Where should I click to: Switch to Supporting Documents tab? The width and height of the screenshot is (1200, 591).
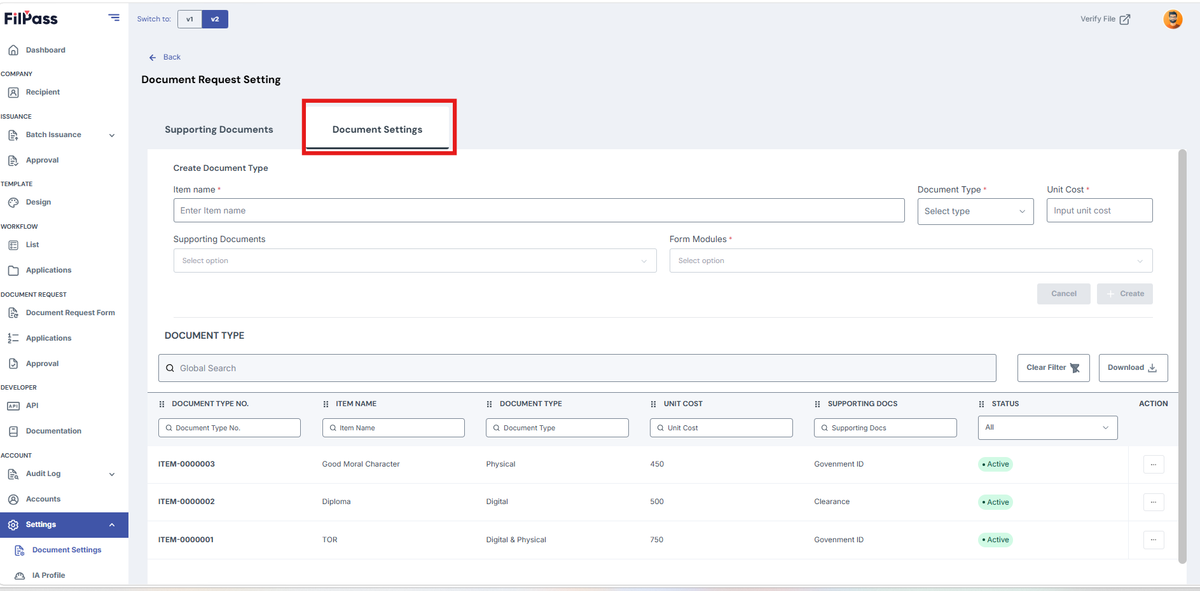(x=219, y=130)
